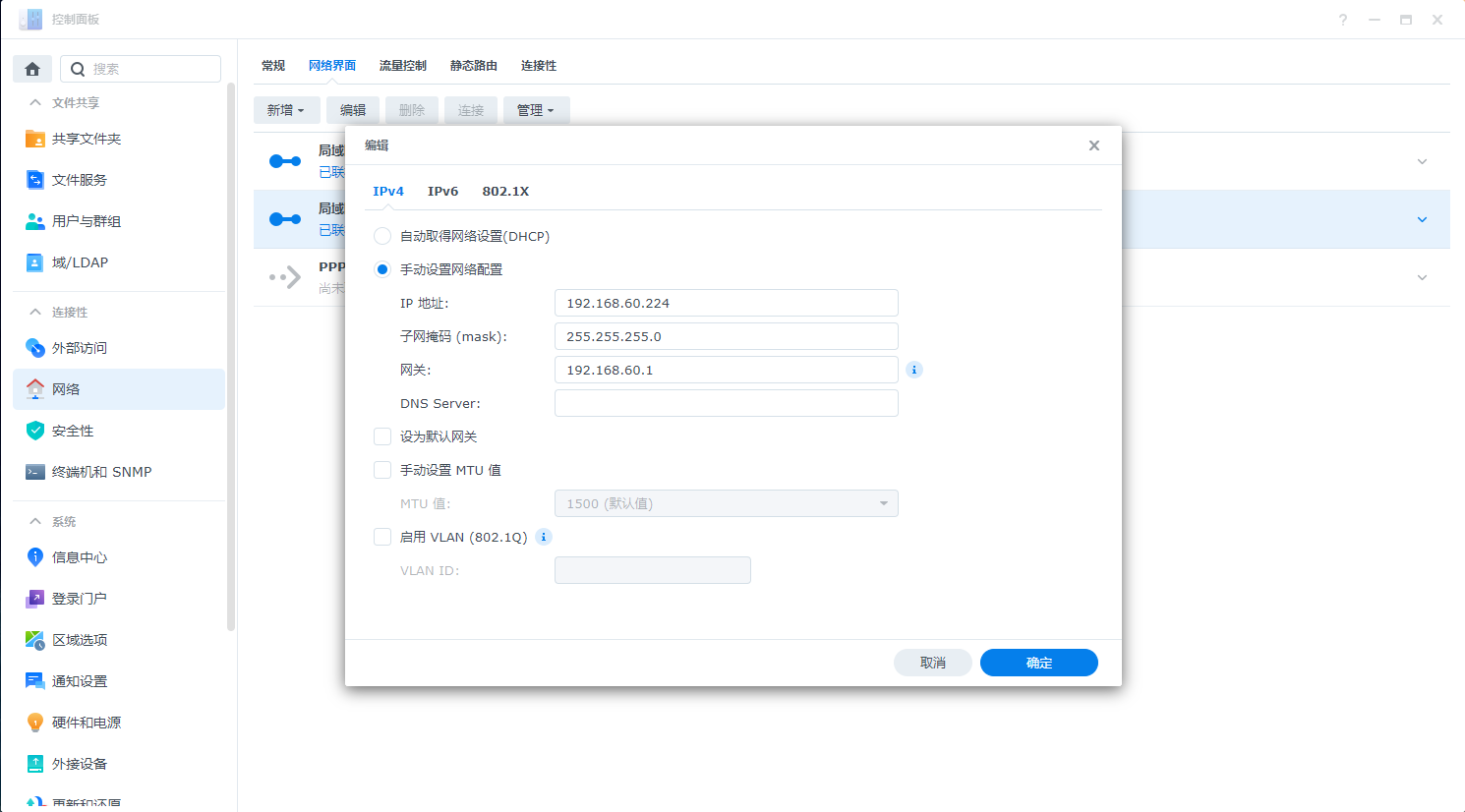Collapse the System (系统) sidebar section
1465x812 pixels.
point(35,521)
